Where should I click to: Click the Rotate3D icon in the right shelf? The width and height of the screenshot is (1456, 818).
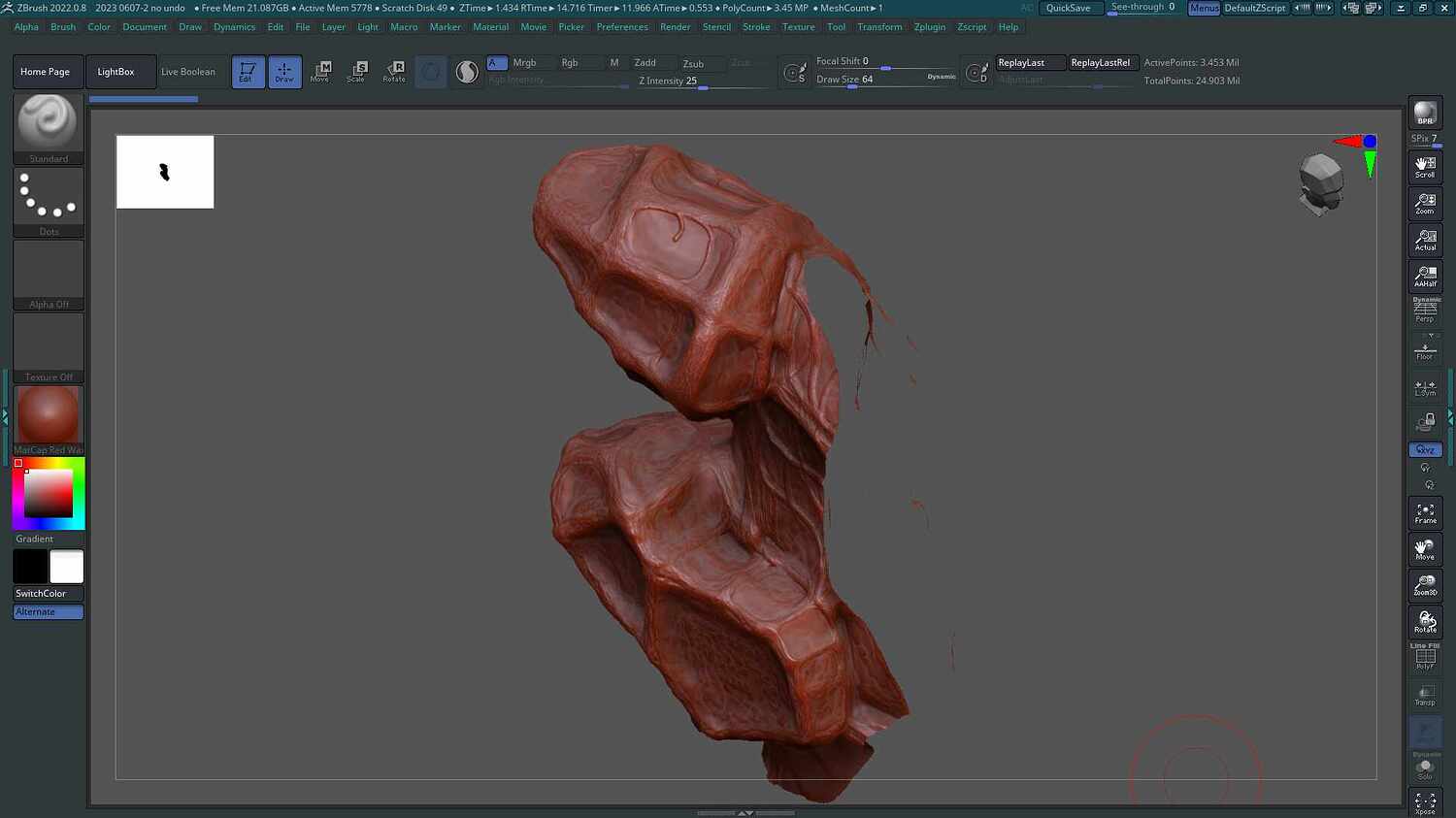1425,622
